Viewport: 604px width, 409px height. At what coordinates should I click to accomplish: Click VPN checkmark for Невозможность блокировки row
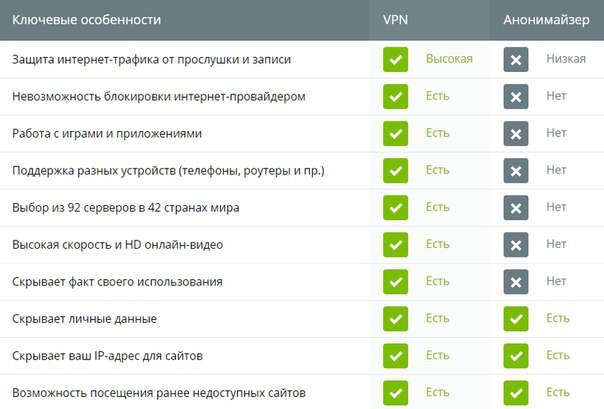pos(395,96)
